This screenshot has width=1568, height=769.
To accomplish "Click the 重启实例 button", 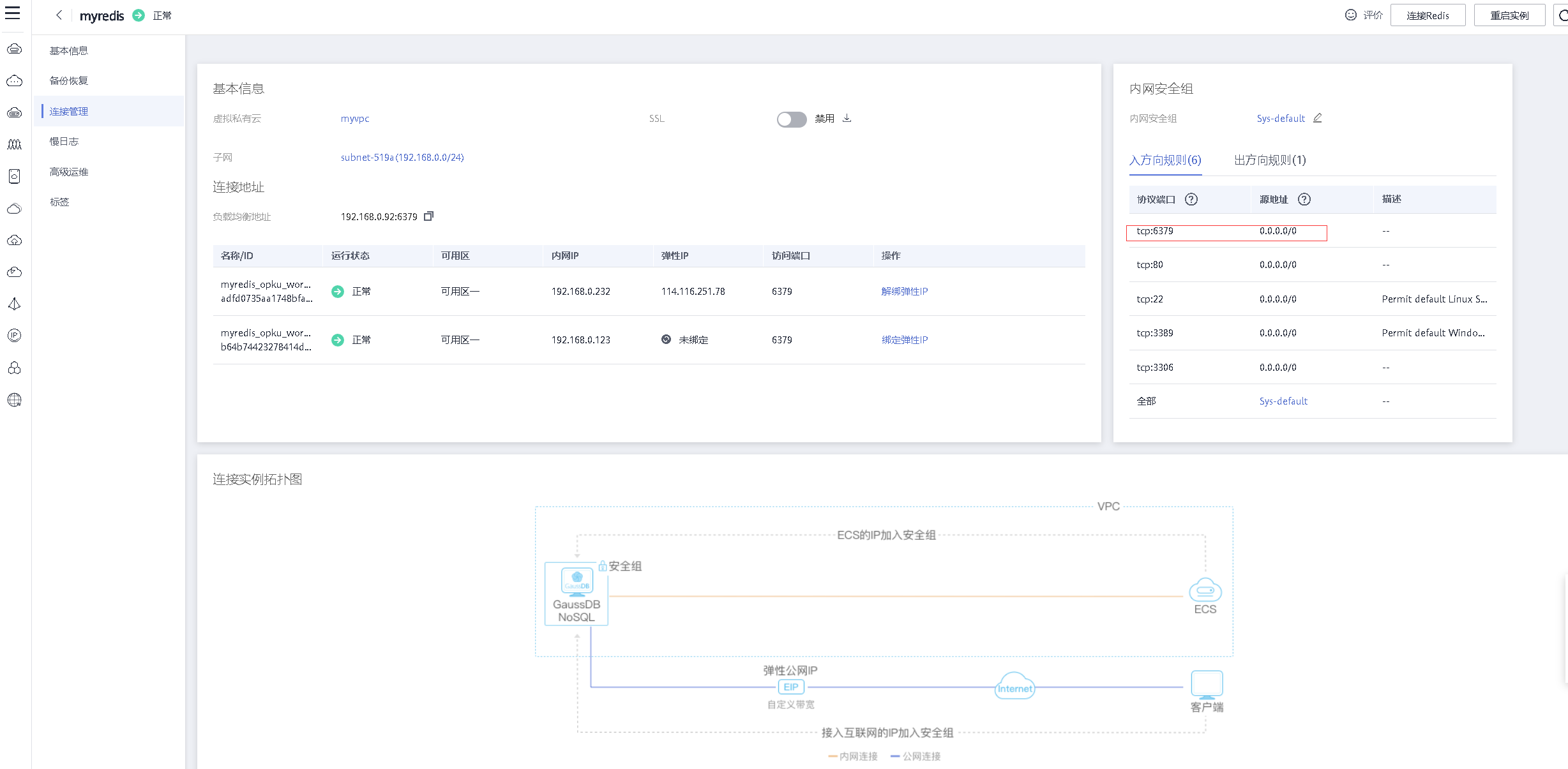I will tap(1509, 15).
